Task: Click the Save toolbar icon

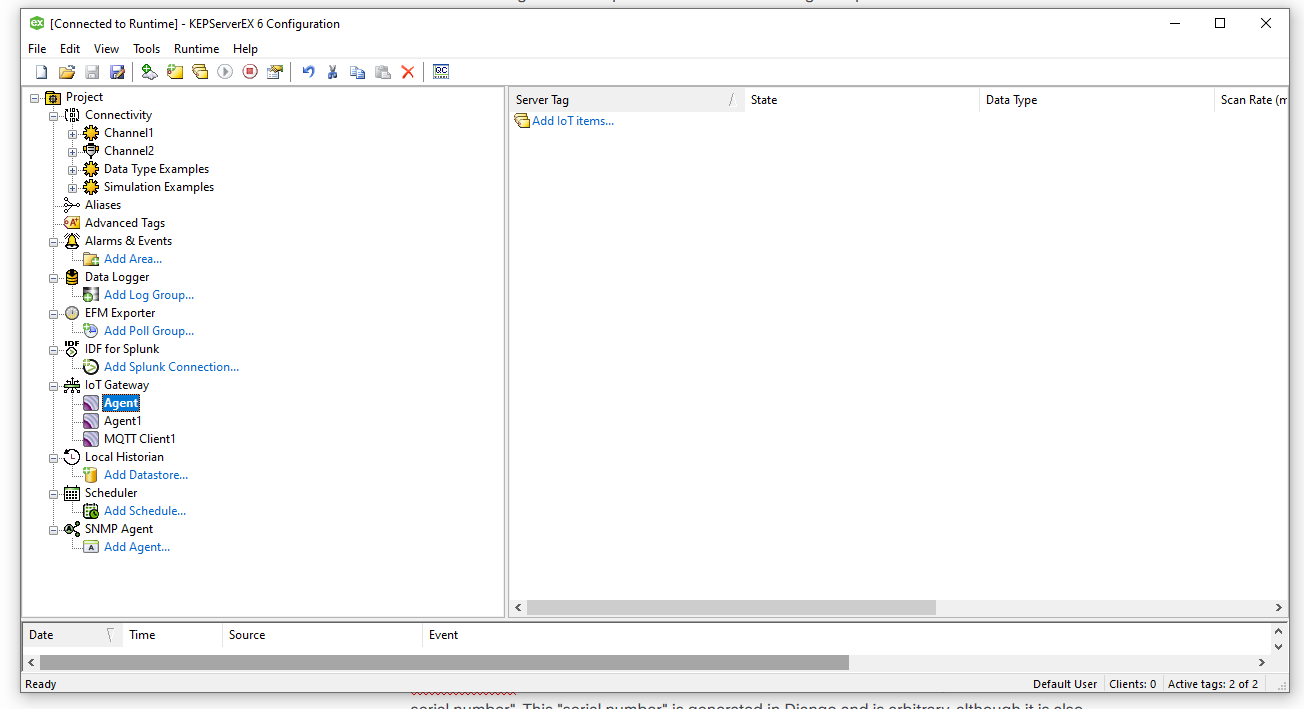Action: click(92, 72)
